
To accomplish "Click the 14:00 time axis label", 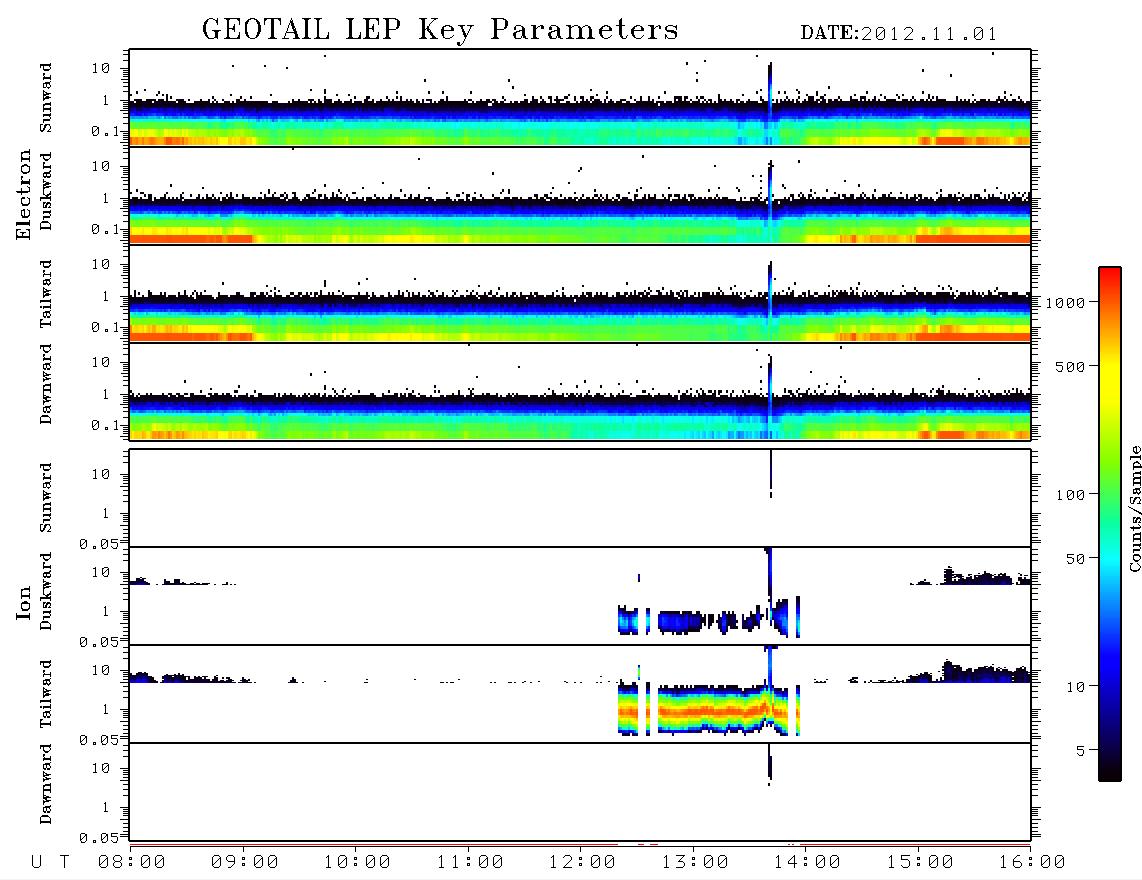I will 807,862.
